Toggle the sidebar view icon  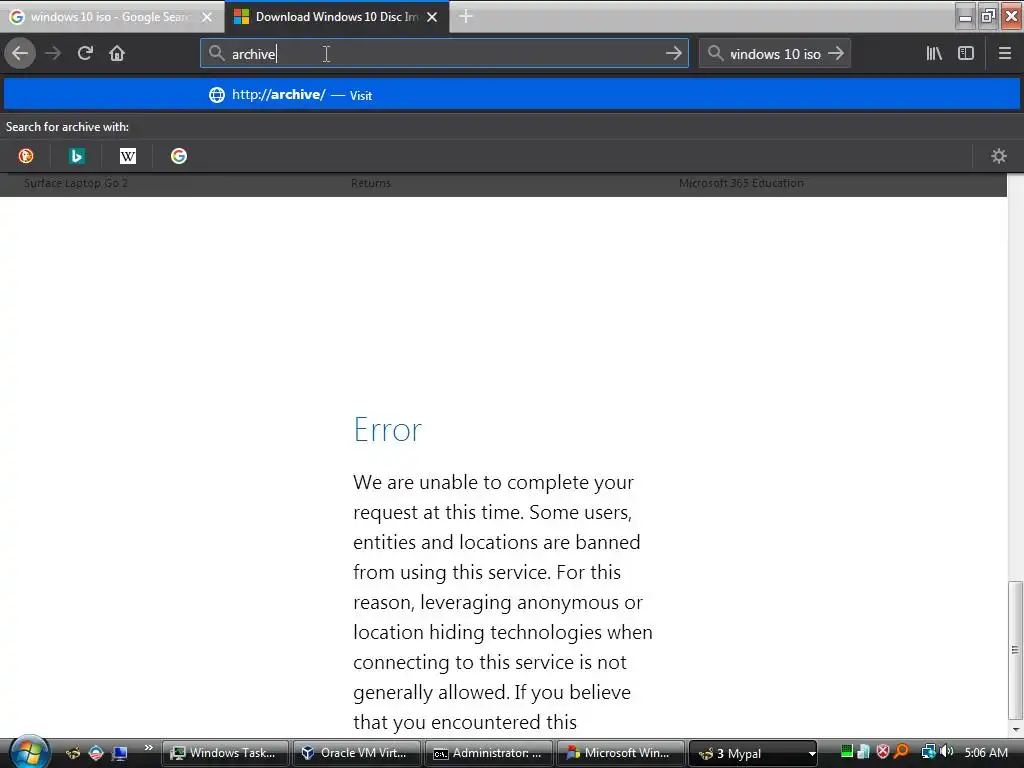pos(966,54)
